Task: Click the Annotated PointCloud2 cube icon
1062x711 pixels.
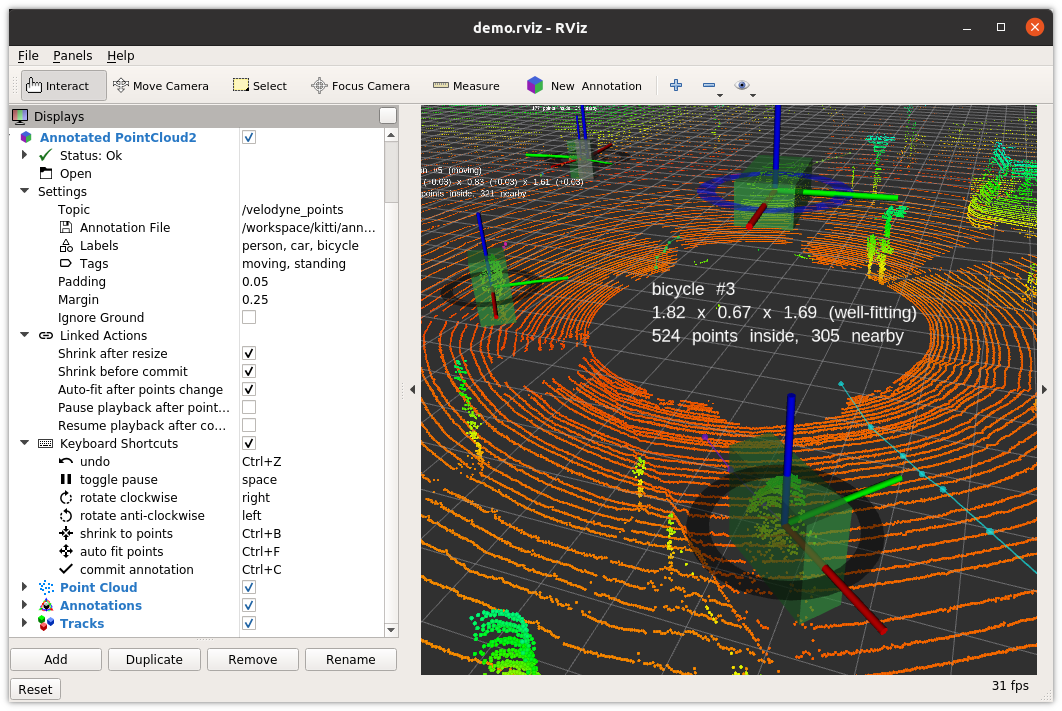Action: pyautogui.click(x=26, y=137)
